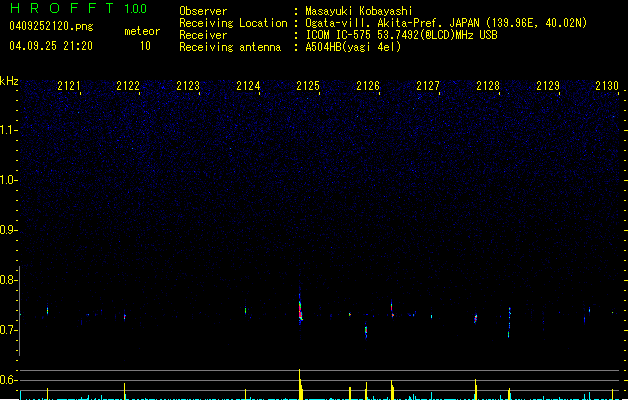Viewport: 629px width, 400px height.
Task: Click the 2130 time marker
Action: coord(607,86)
